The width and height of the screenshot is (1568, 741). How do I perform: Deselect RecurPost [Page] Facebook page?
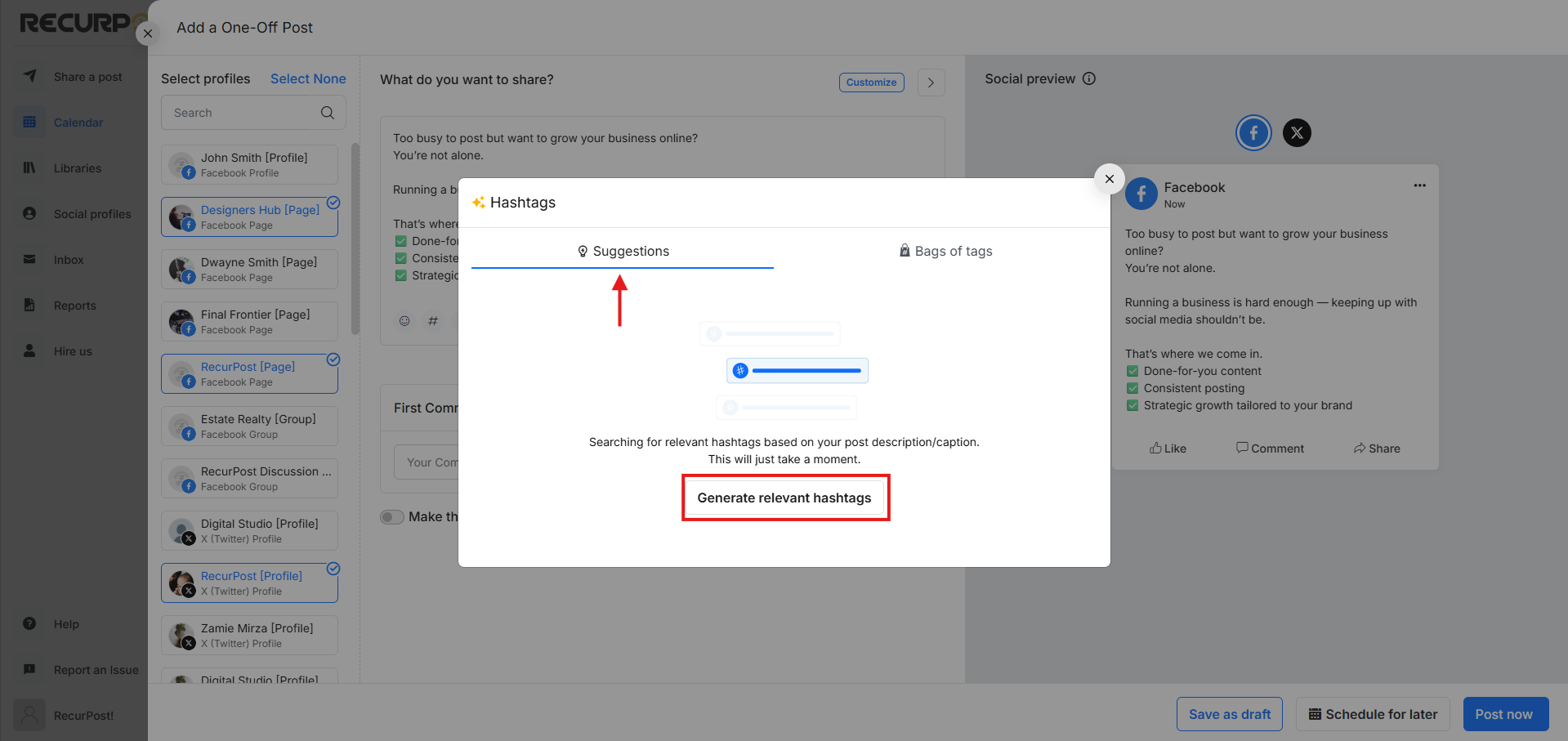[x=249, y=374]
